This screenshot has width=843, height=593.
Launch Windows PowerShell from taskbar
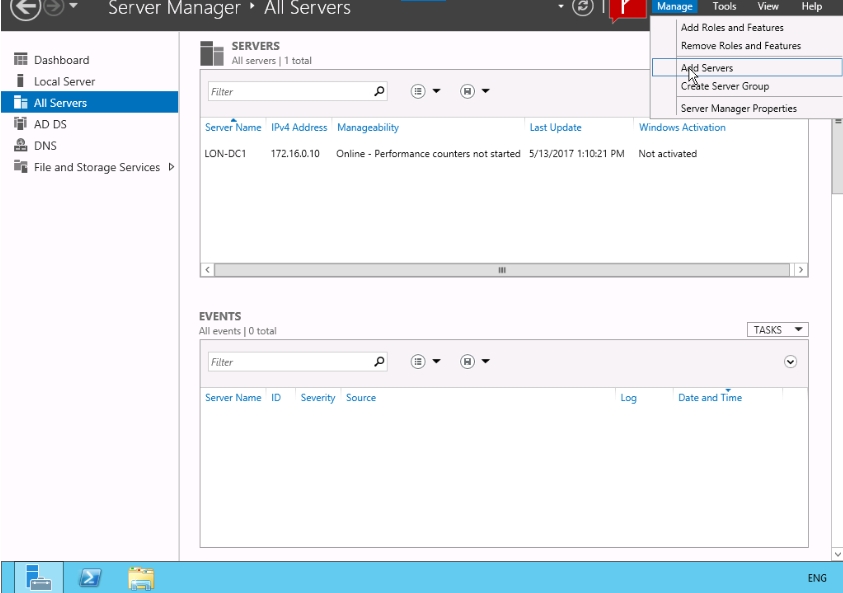point(90,577)
